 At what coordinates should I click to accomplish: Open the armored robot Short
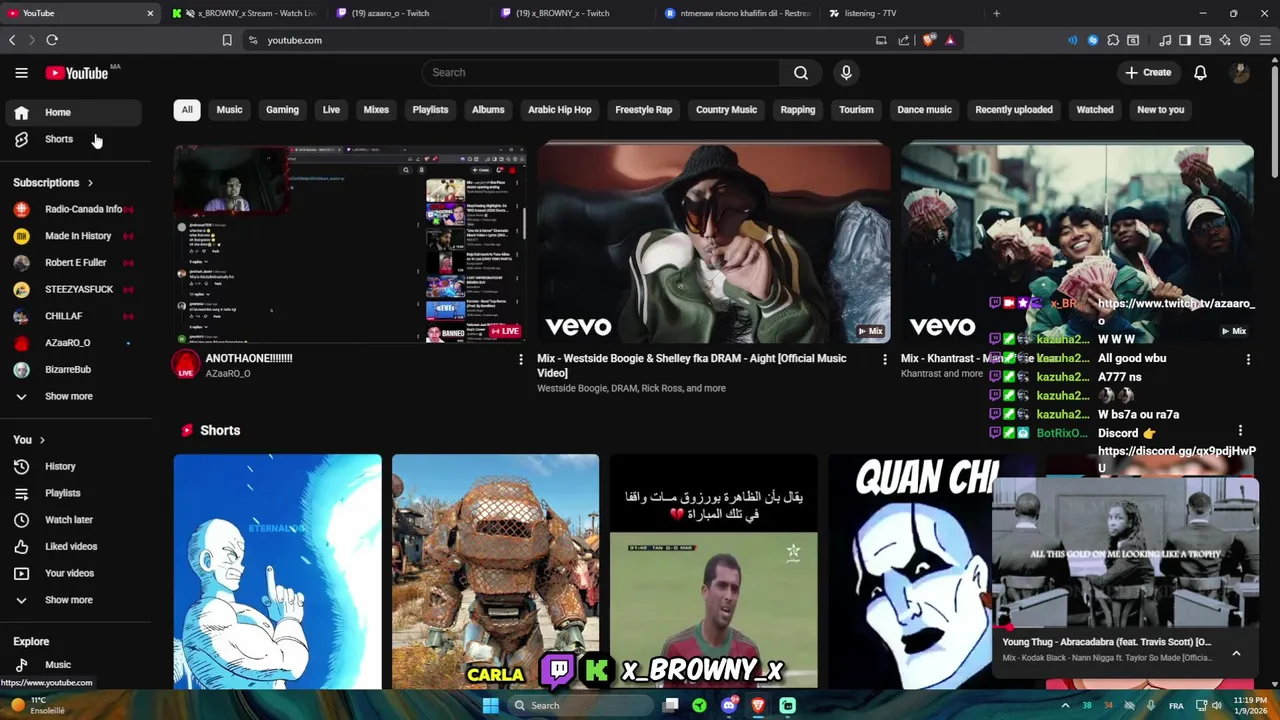(495, 572)
